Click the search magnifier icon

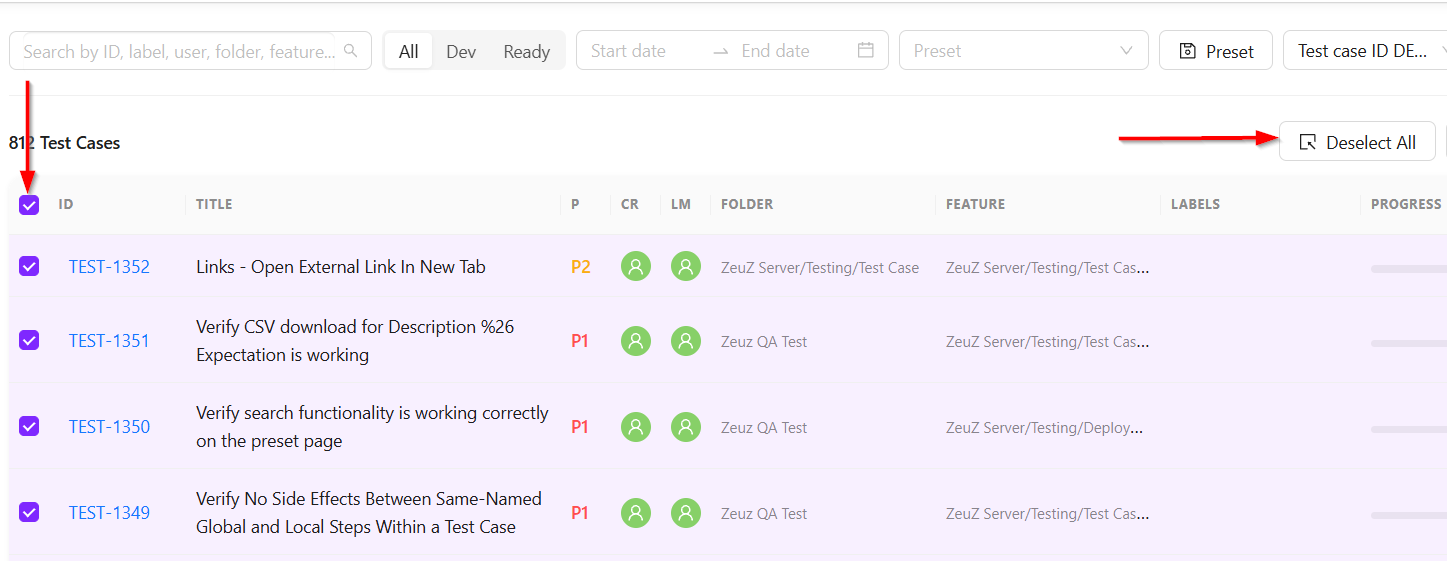pyautogui.click(x=350, y=51)
